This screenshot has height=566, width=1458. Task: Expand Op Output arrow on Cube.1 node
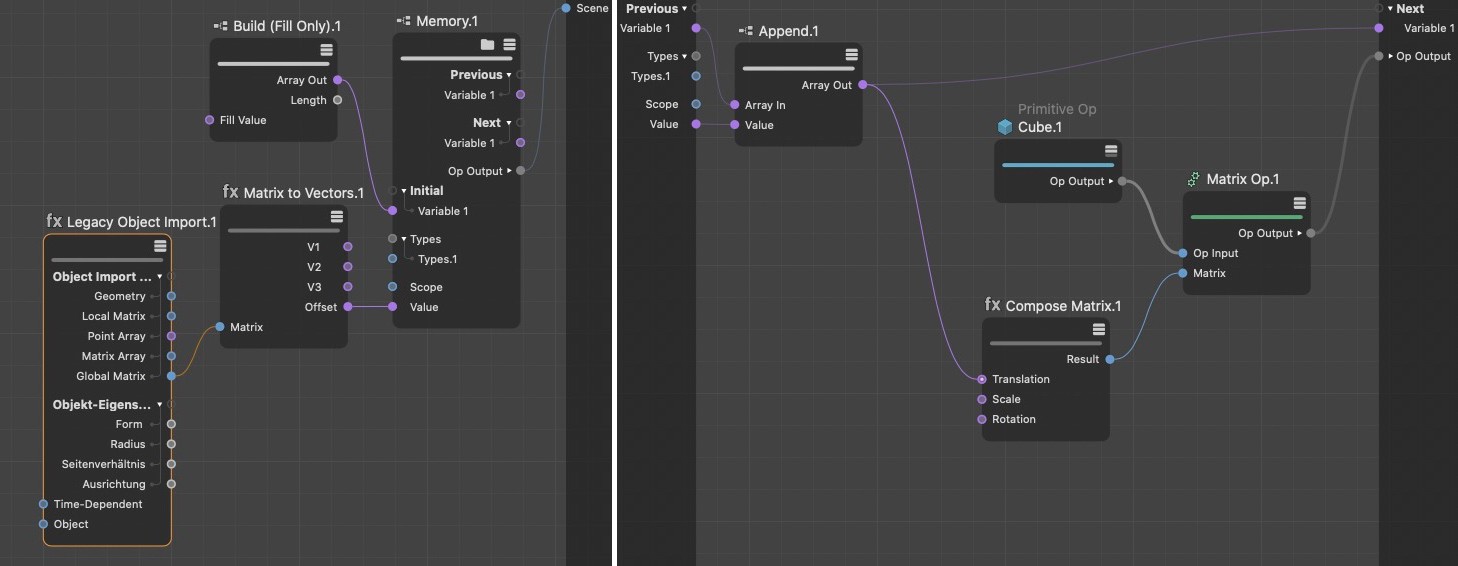point(1111,181)
